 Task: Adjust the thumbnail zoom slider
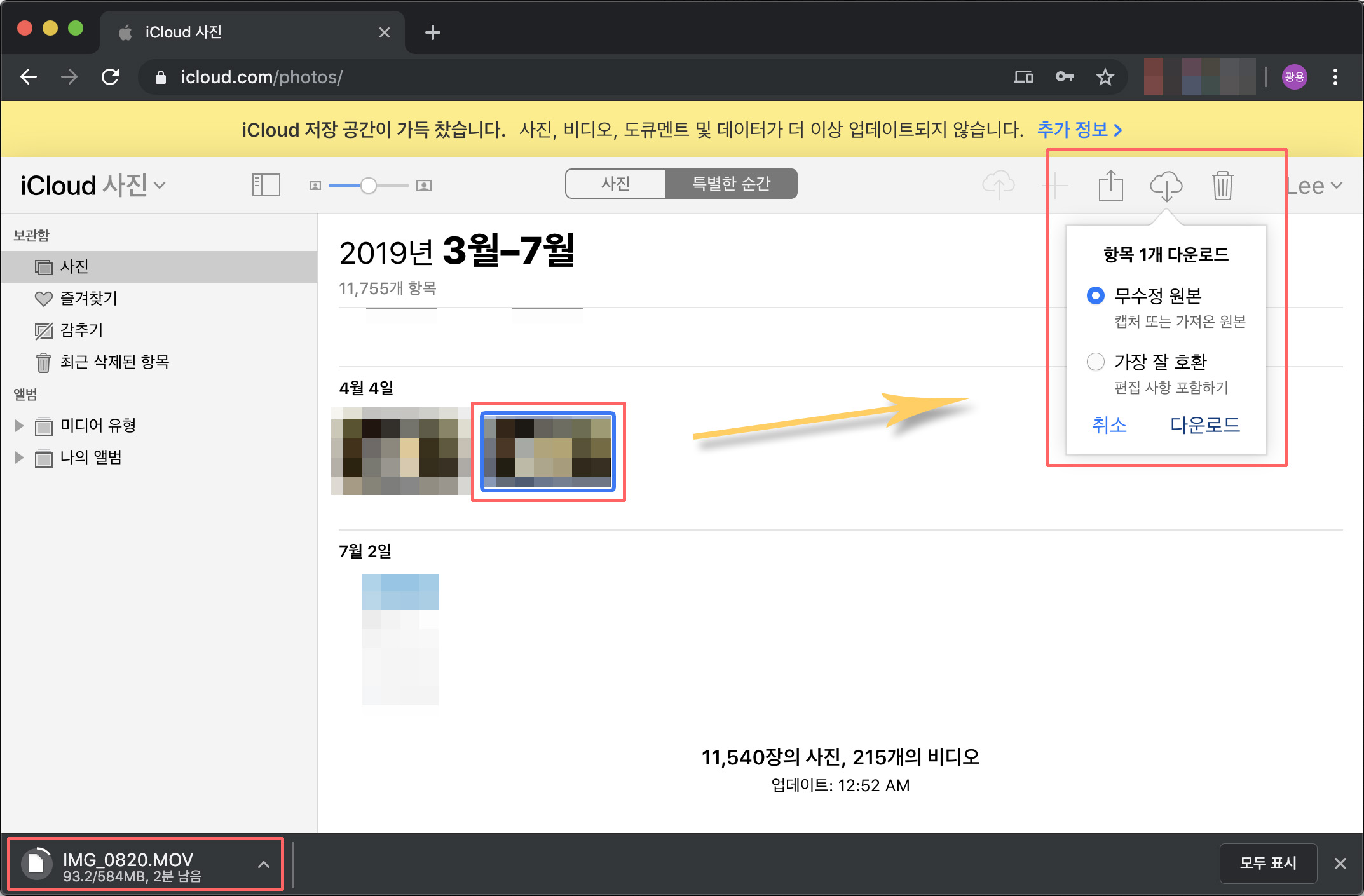(369, 186)
